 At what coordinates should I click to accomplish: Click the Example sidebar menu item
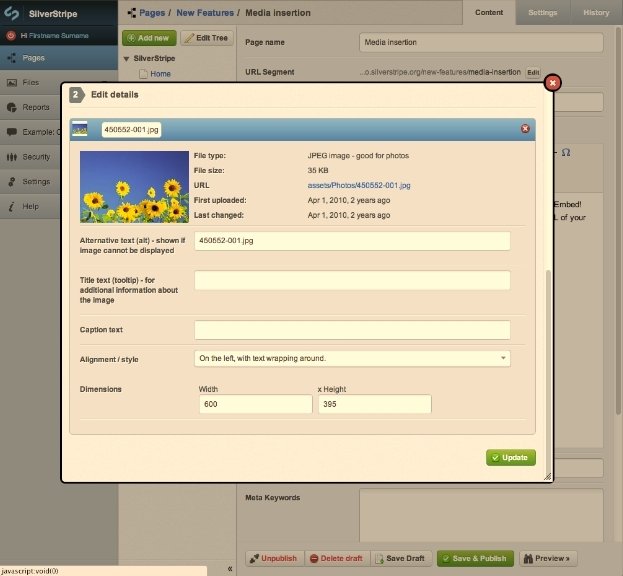(x=30, y=132)
